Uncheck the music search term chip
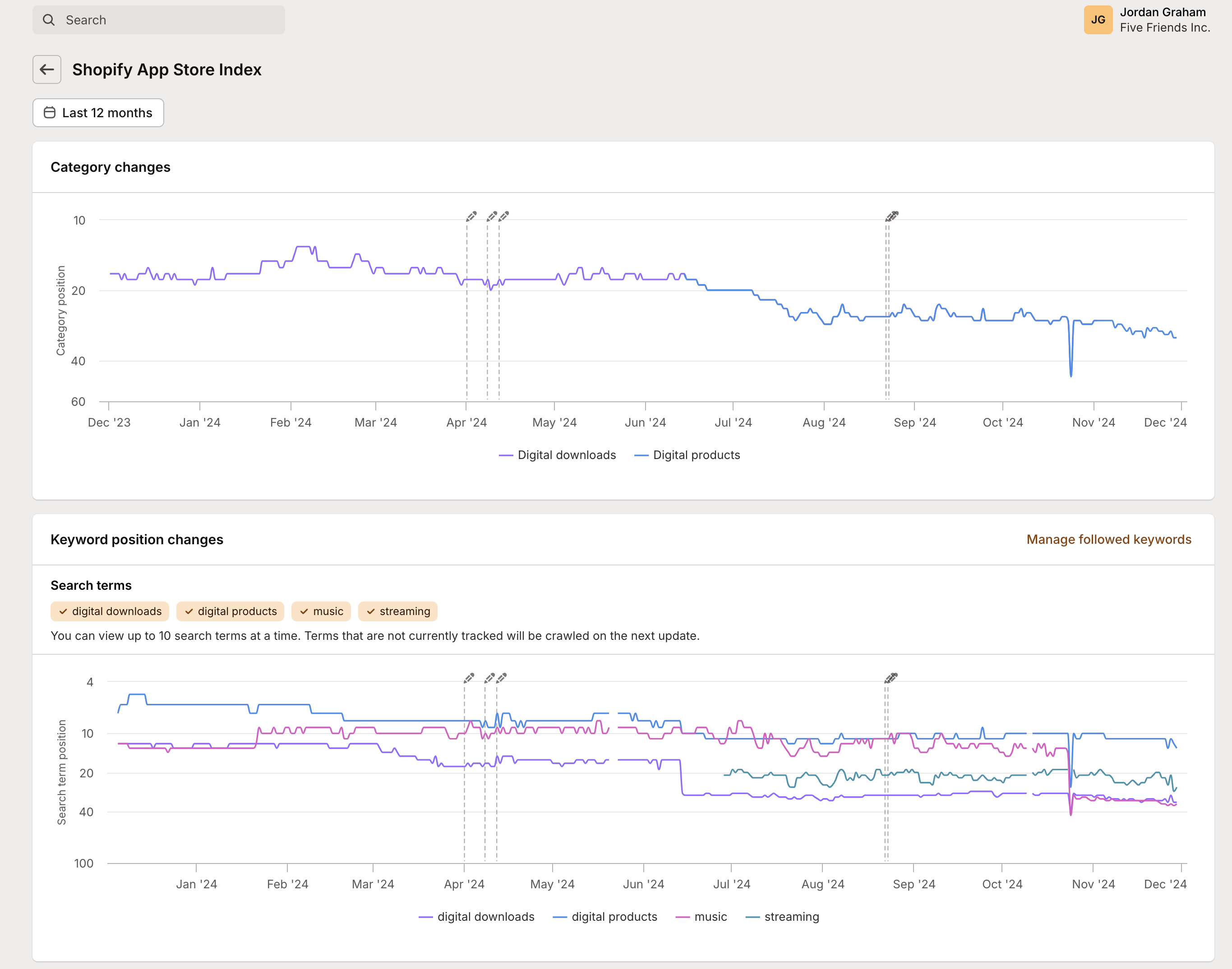1232x969 pixels. pyautogui.click(x=321, y=611)
